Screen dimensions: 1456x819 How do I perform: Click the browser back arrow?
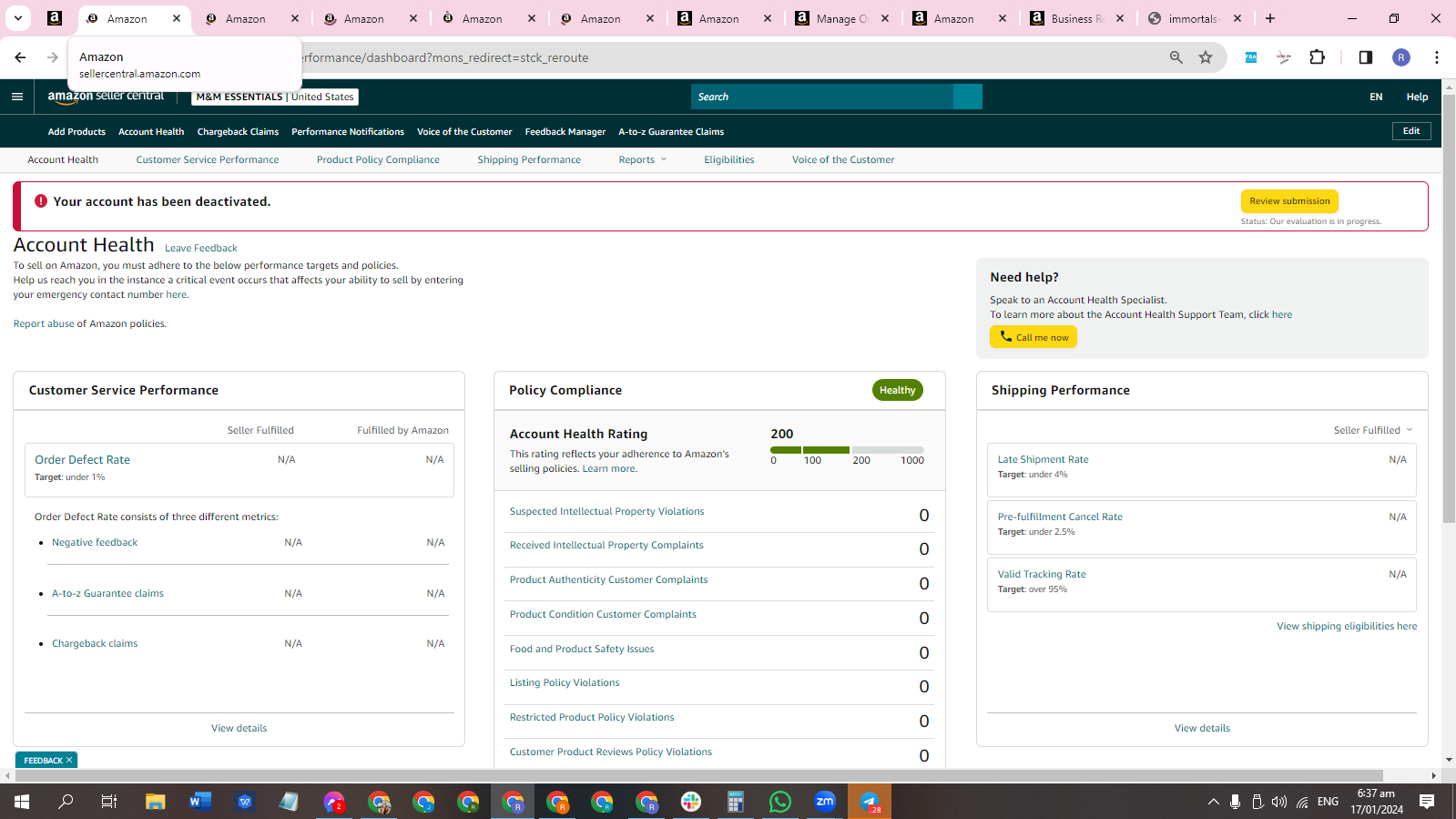(20, 57)
